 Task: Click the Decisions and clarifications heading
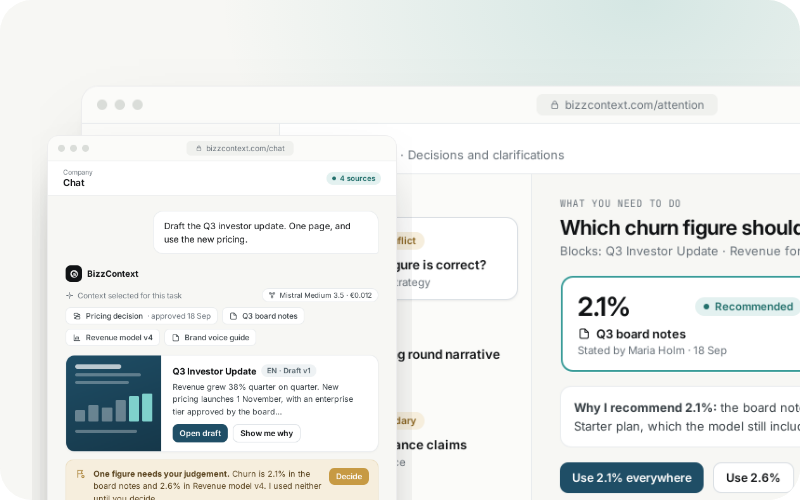click(x=486, y=155)
